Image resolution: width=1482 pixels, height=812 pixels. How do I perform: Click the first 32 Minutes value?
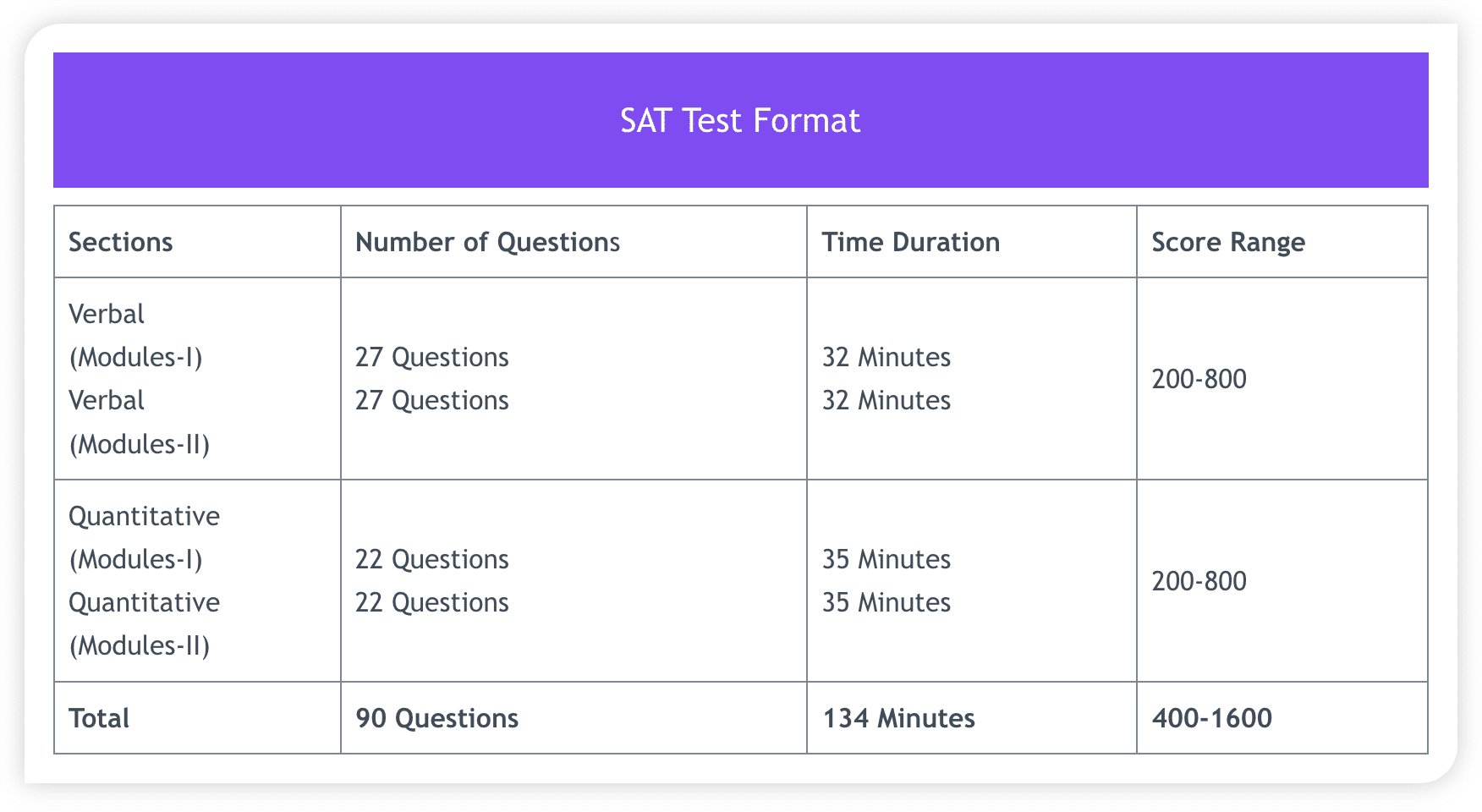[886, 357]
